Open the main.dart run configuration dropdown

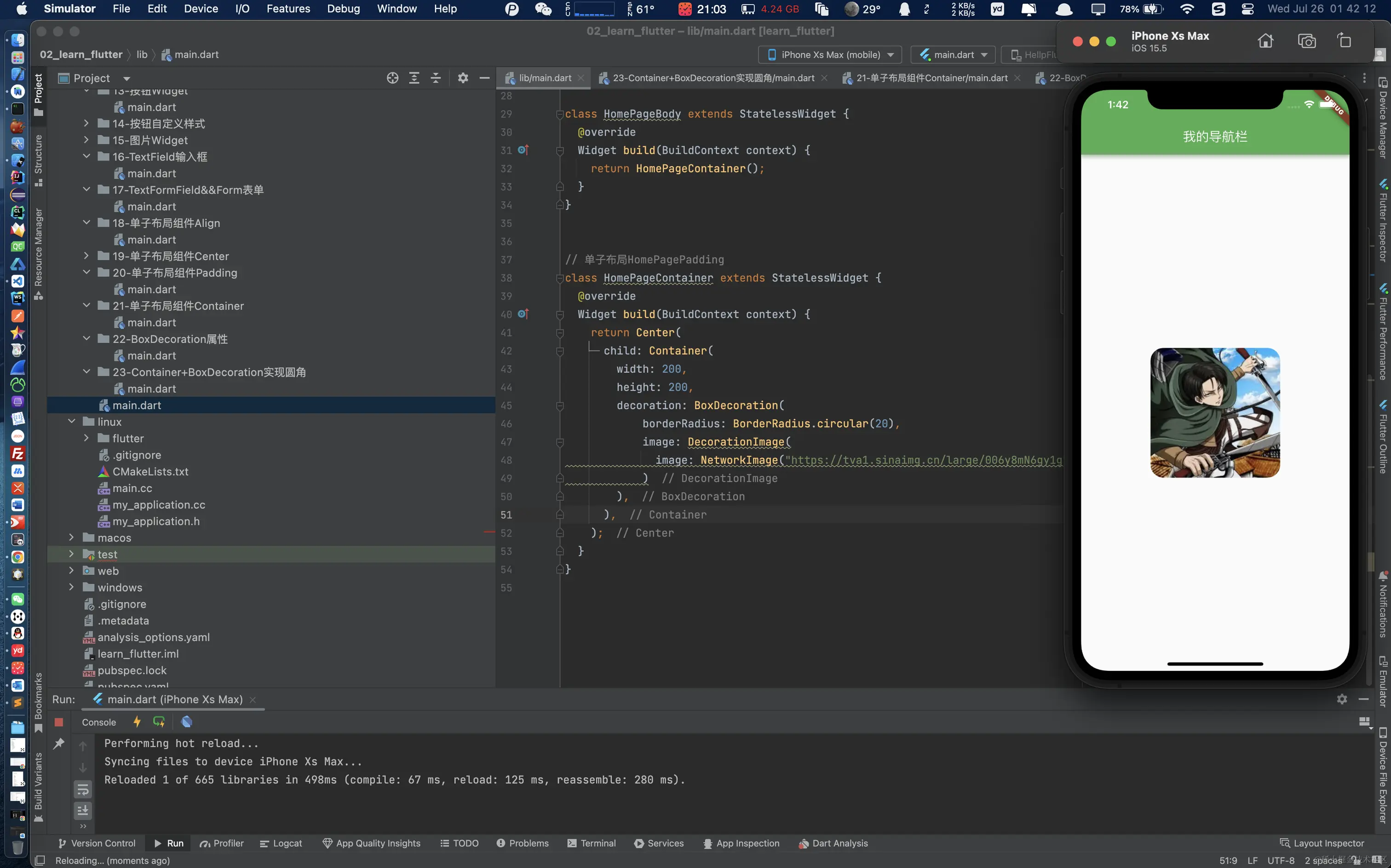coord(954,55)
